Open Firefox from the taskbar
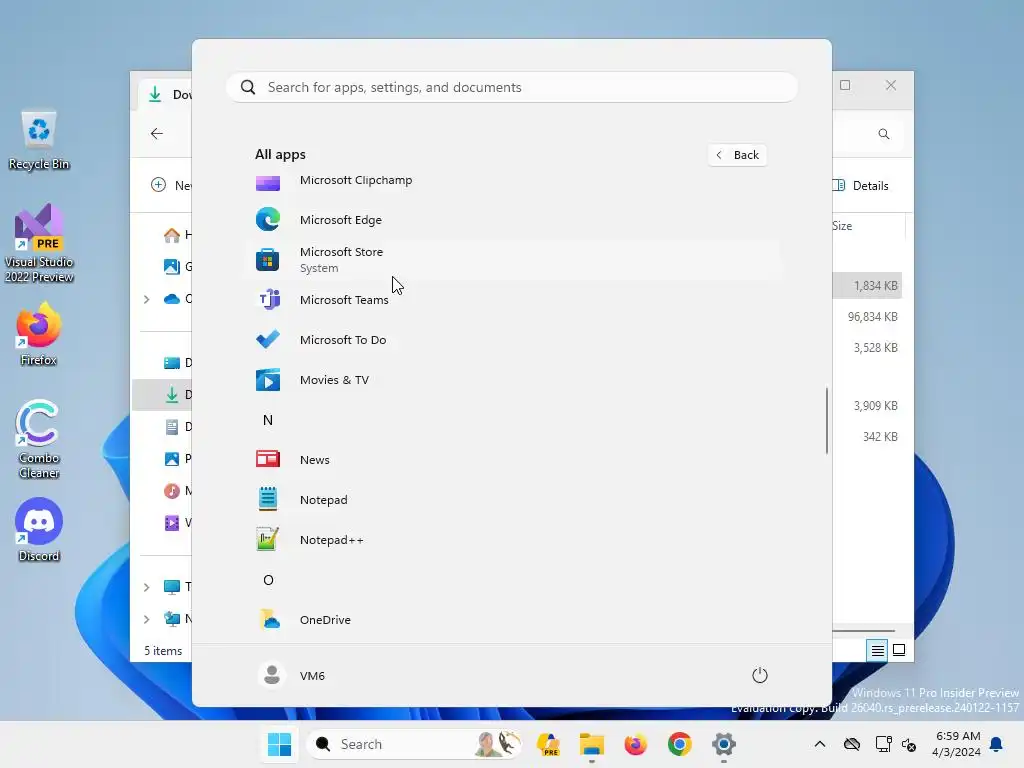1024x768 pixels. pos(635,744)
